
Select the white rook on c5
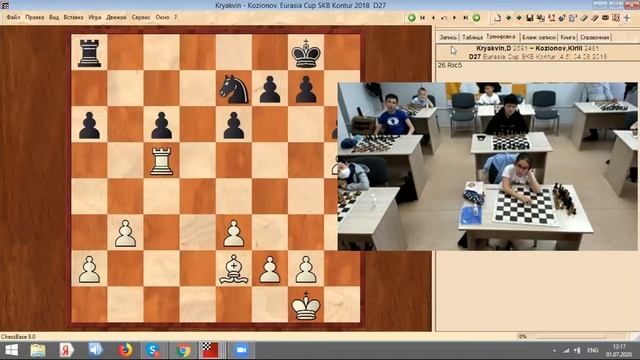[x=162, y=161]
